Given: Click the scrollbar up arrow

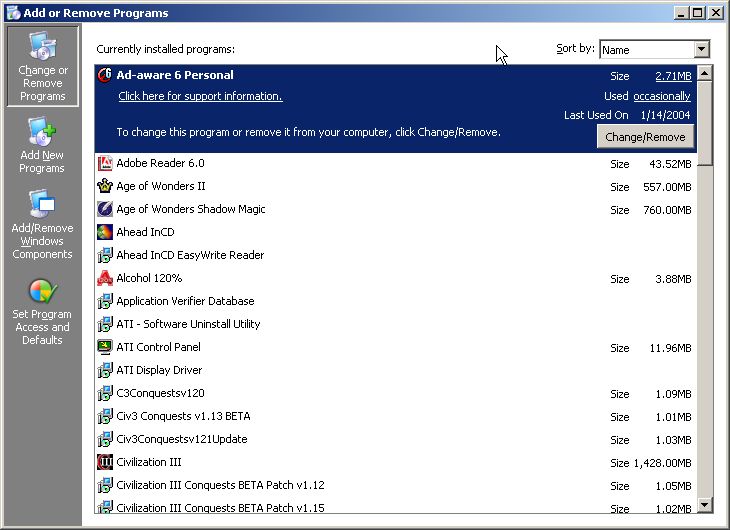Looking at the screenshot, I should click(x=705, y=74).
